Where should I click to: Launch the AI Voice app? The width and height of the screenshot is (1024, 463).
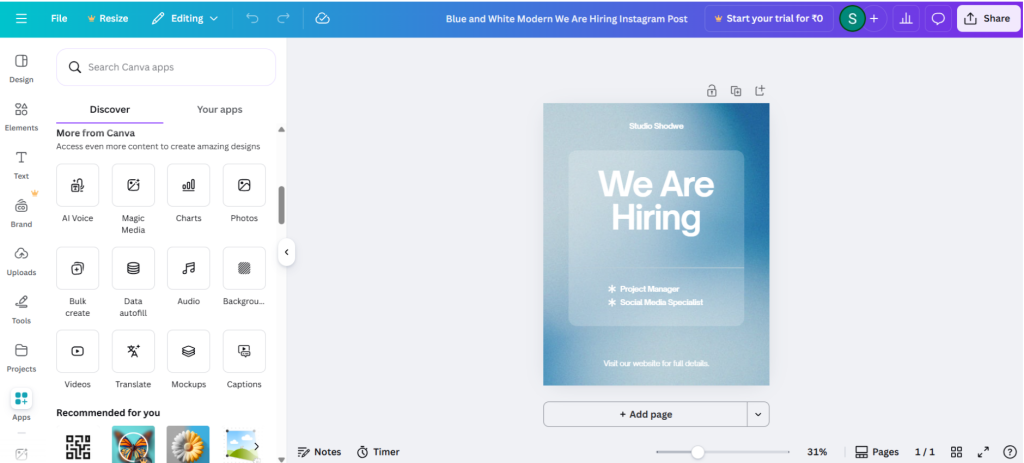(78, 185)
